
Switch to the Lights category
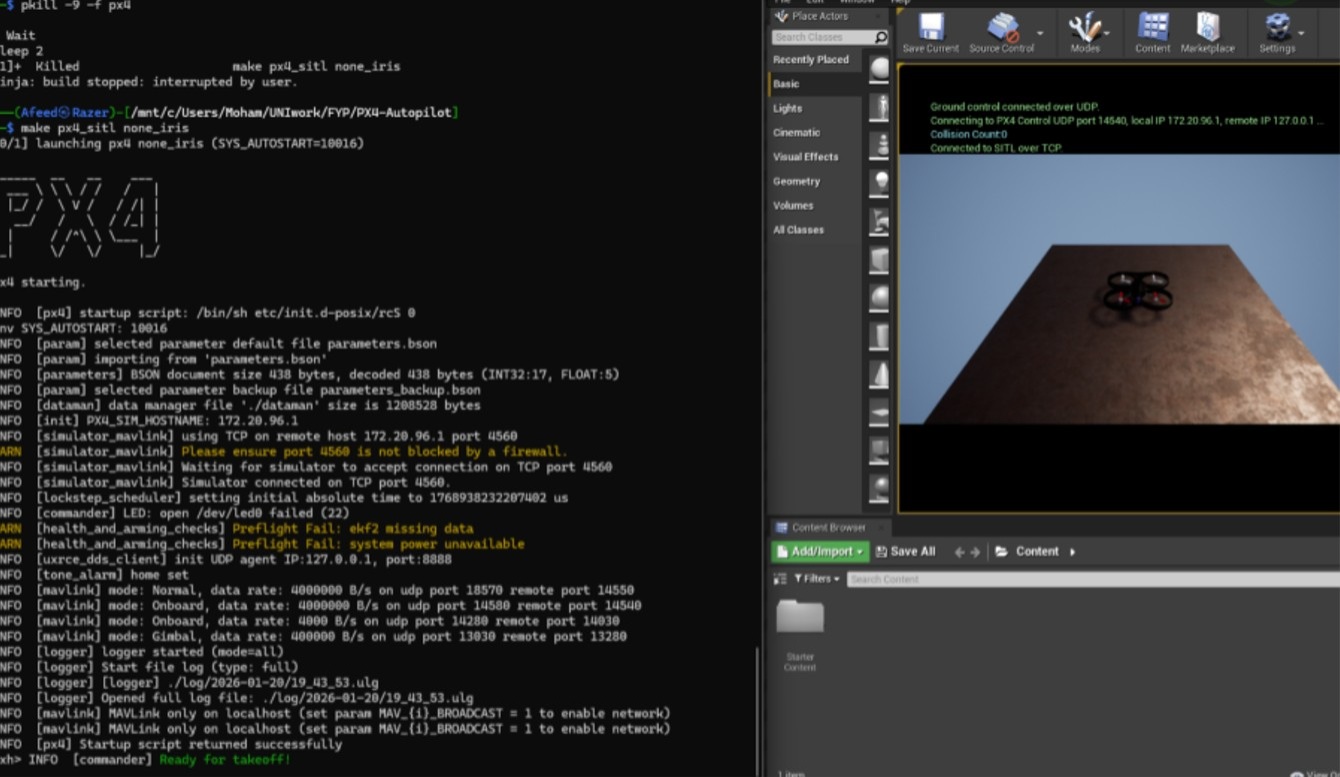click(x=788, y=108)
